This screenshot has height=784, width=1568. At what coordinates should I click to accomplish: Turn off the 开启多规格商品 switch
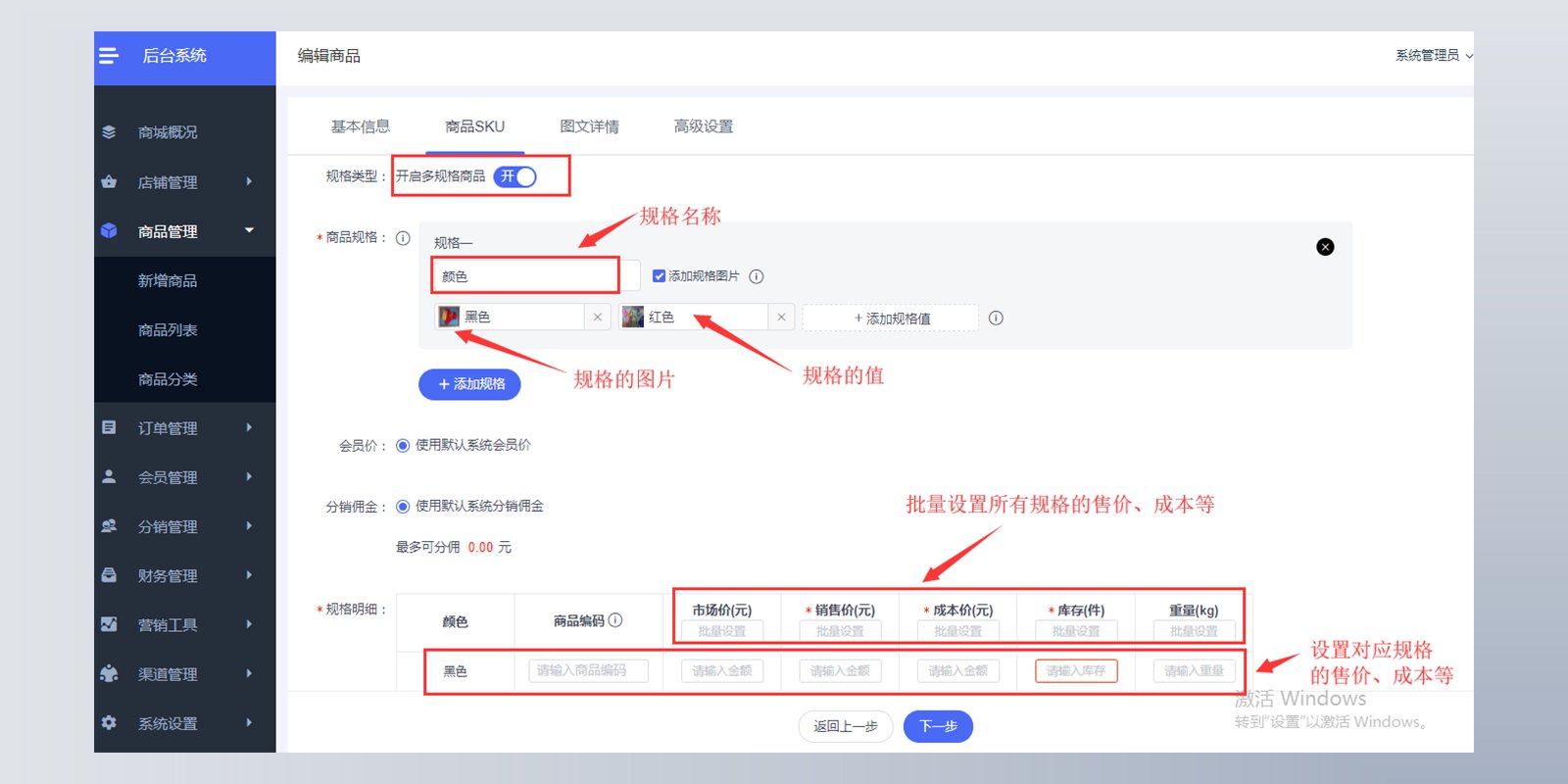coord(515,176)
